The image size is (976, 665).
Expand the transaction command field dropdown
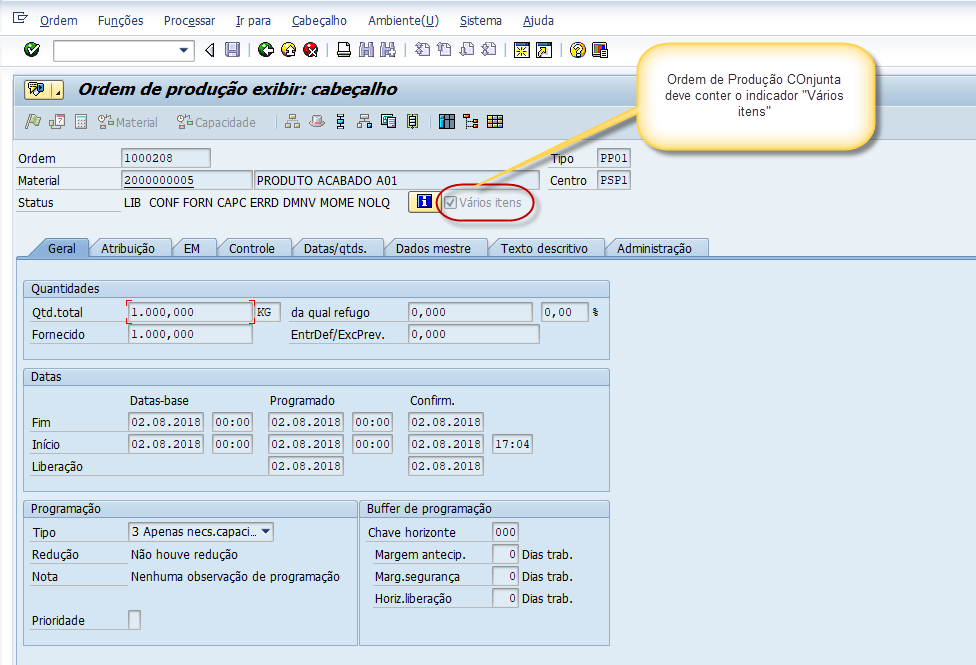tap(184, 50)
